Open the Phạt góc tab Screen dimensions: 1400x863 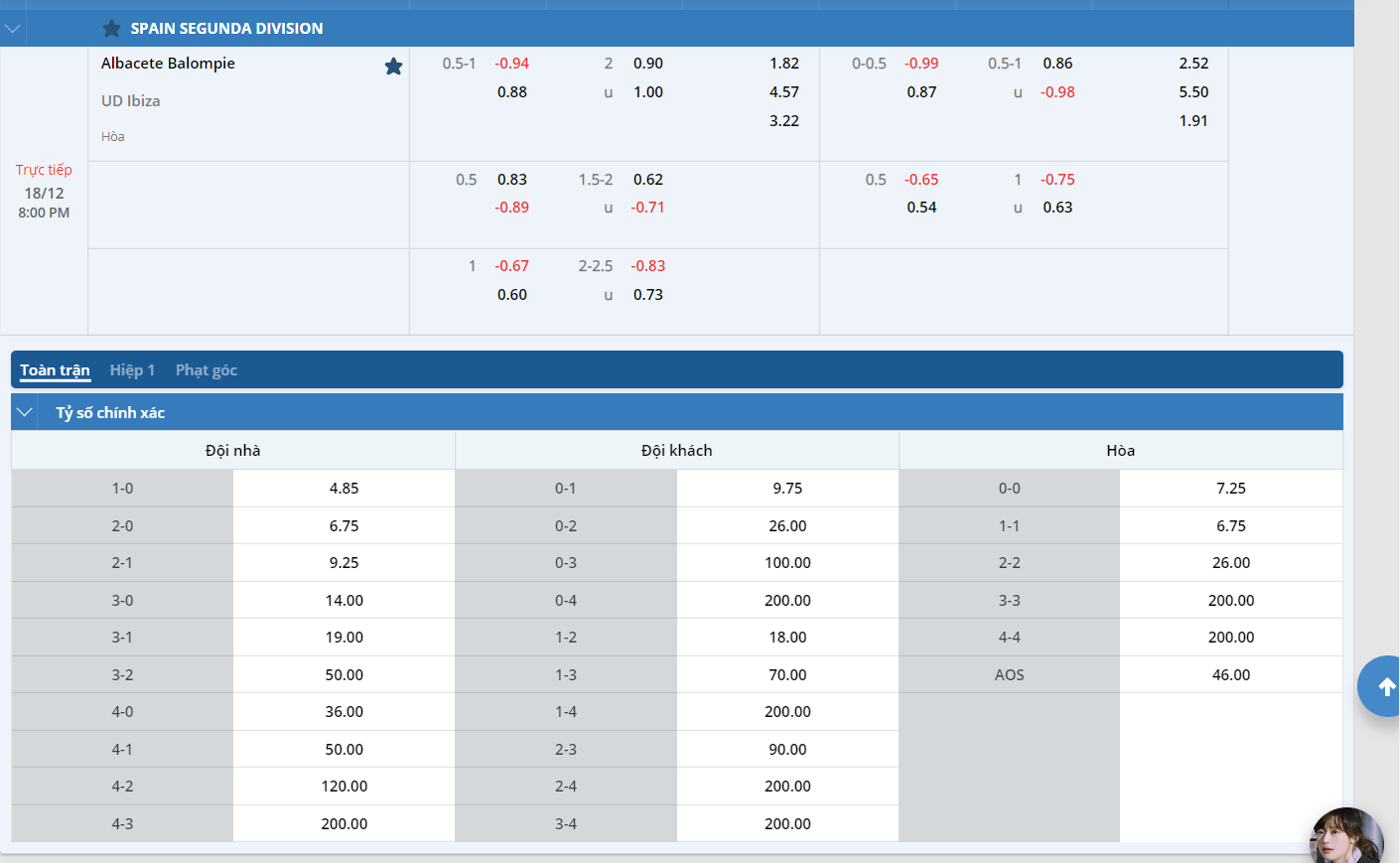point(207,370)
